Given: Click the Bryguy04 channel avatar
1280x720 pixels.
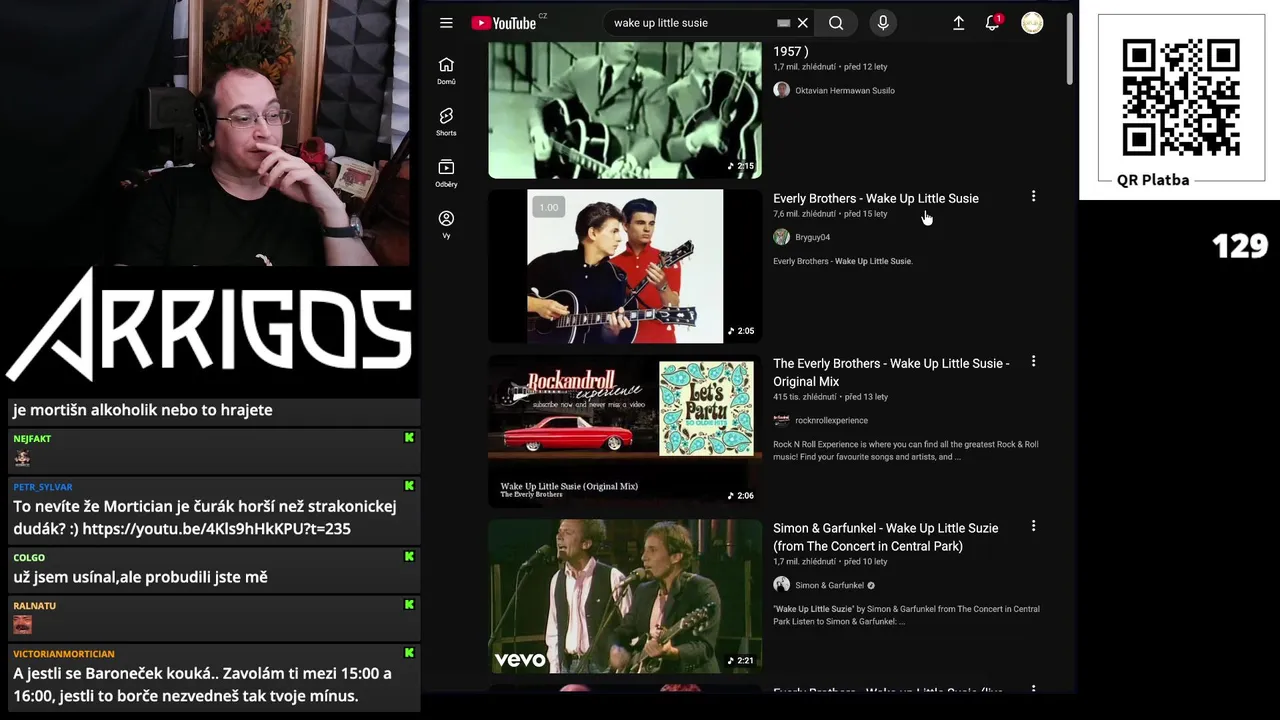Looking at the screenshot, I should [782, 237].
